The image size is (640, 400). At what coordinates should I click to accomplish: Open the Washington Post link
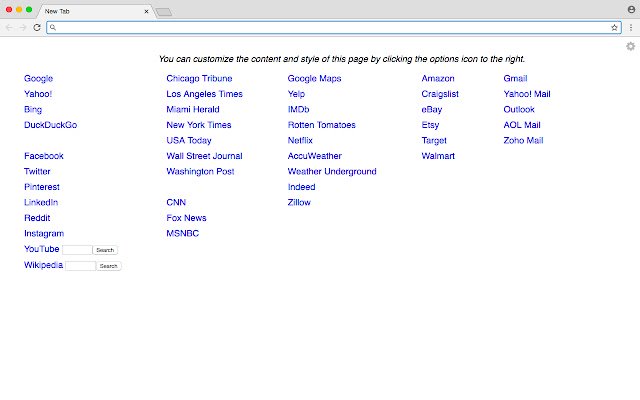(200, 171)
